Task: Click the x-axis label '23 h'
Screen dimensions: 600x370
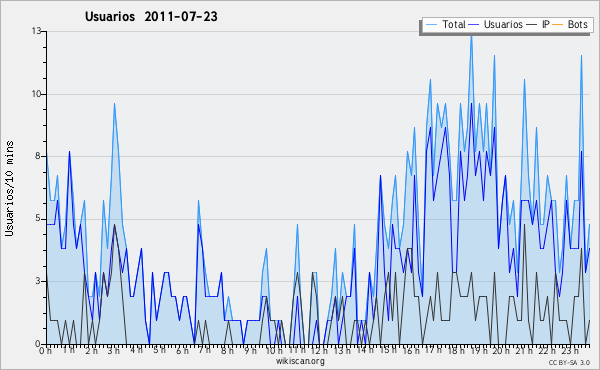Action: coord(570,350)
